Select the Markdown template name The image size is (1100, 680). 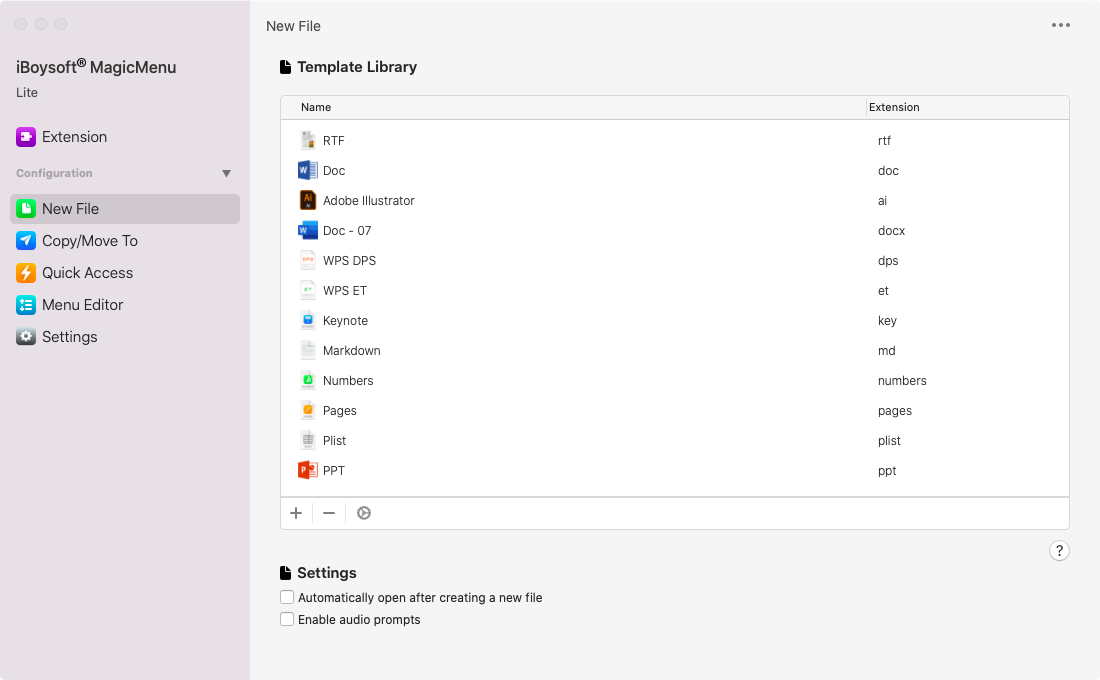(x=351, y=351)
